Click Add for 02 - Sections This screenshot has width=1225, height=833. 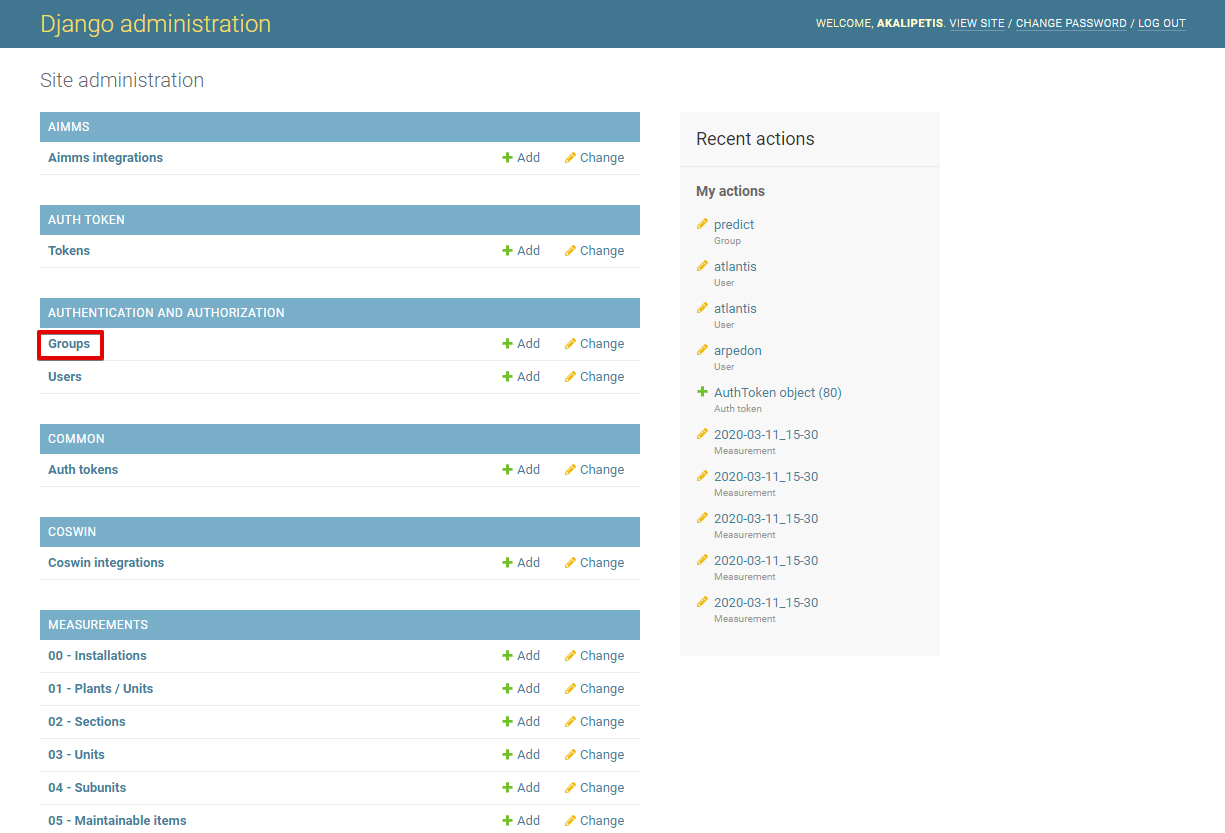(x=521, y=722)
